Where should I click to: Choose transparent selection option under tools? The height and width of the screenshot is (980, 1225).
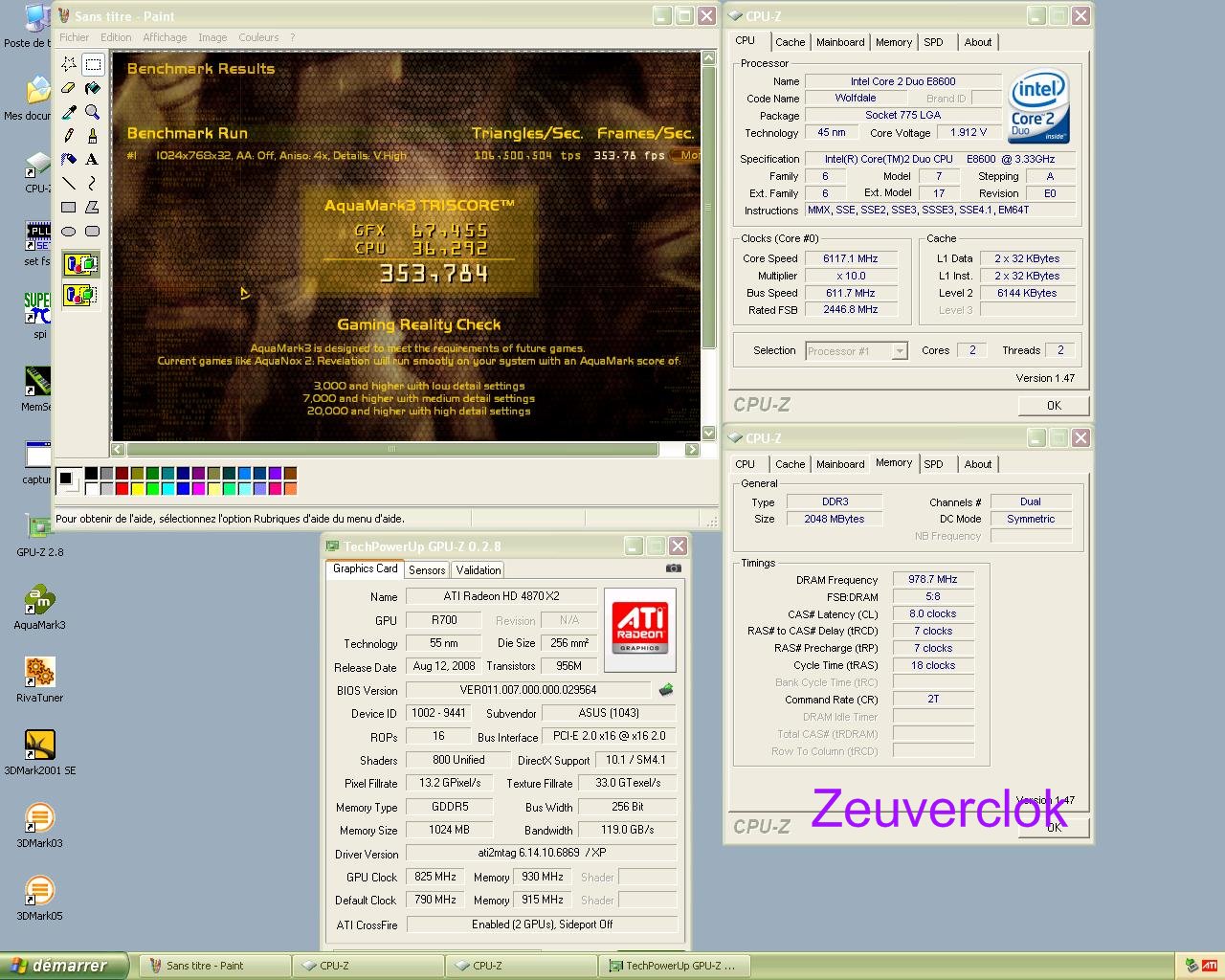80,295
